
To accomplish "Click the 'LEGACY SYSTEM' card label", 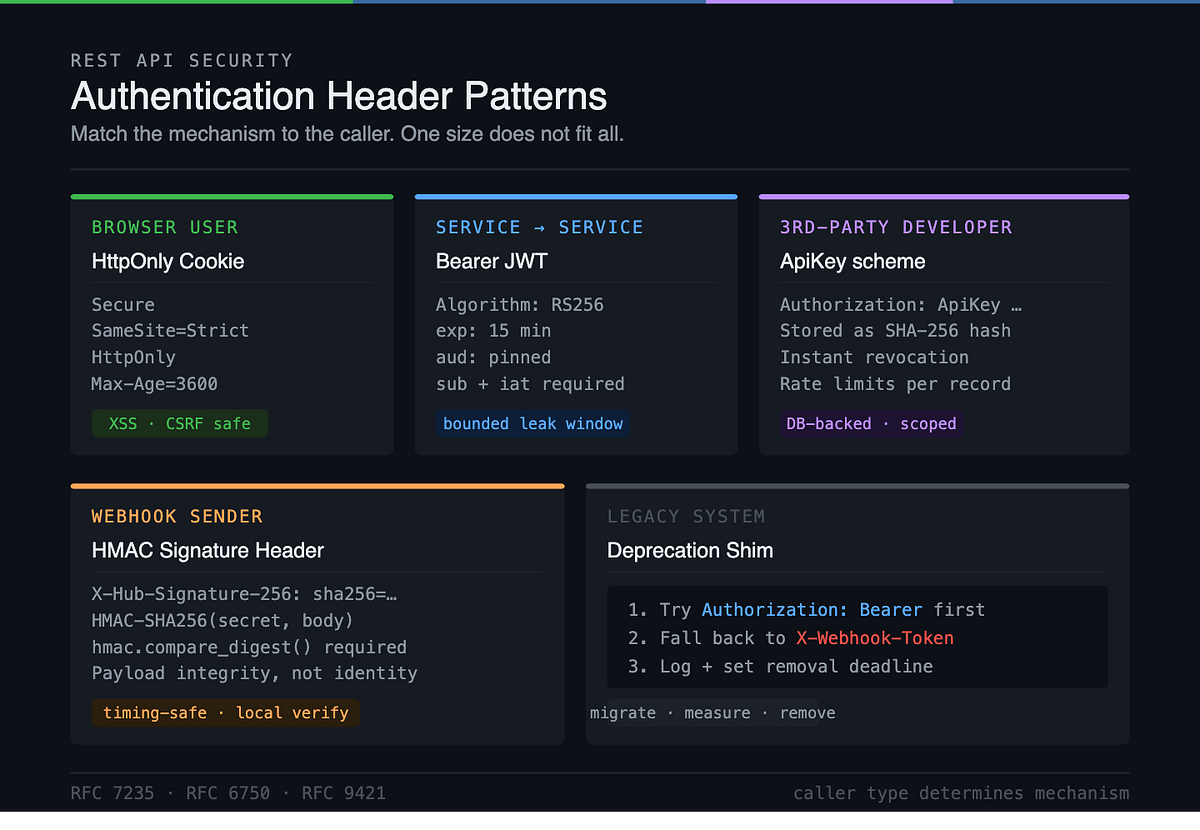I will [x=686, y=516].
